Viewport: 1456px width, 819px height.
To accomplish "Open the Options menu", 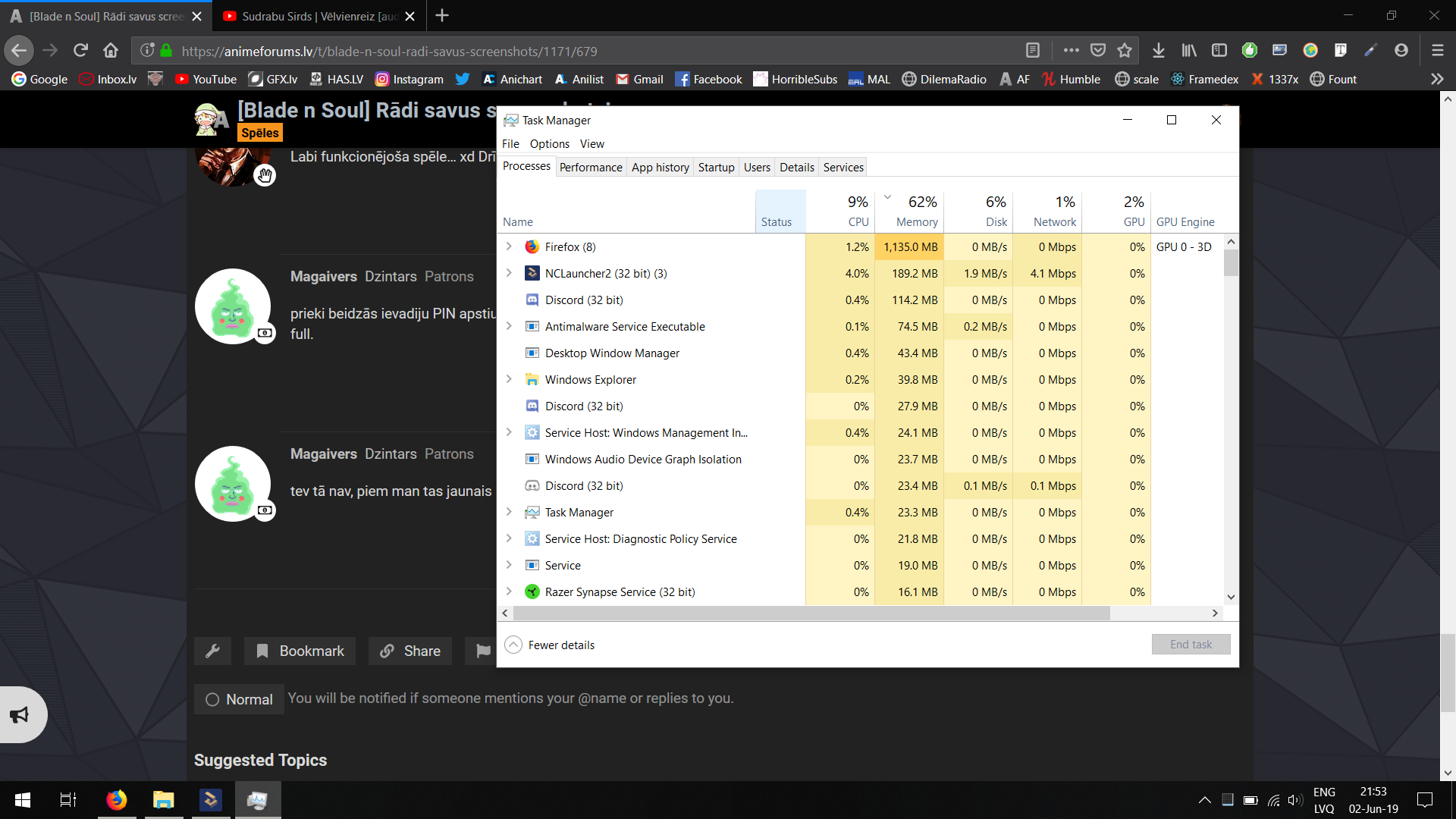I will point(549,144).
